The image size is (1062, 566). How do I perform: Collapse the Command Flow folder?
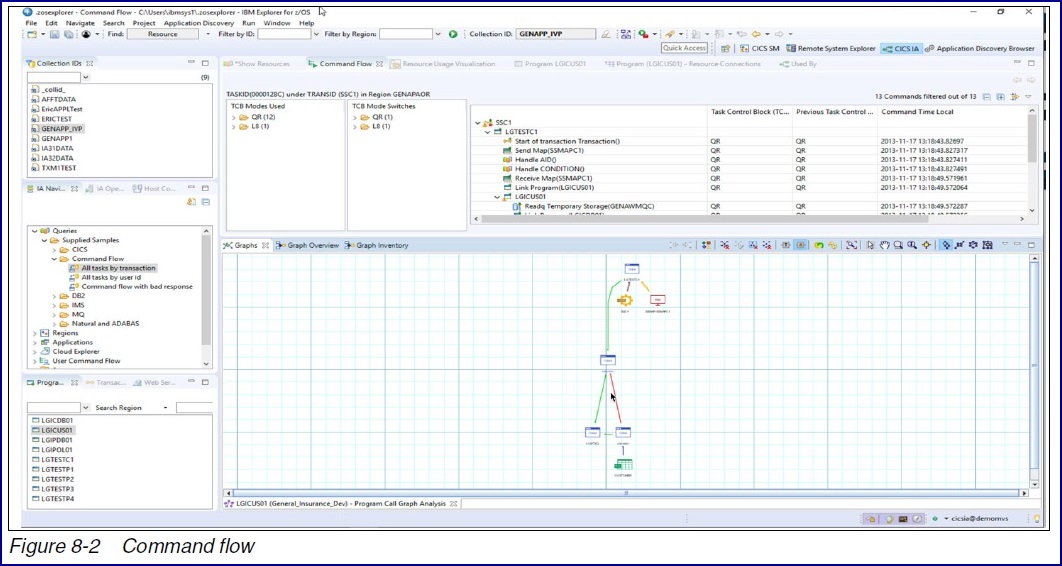click(x=53, y=259)
